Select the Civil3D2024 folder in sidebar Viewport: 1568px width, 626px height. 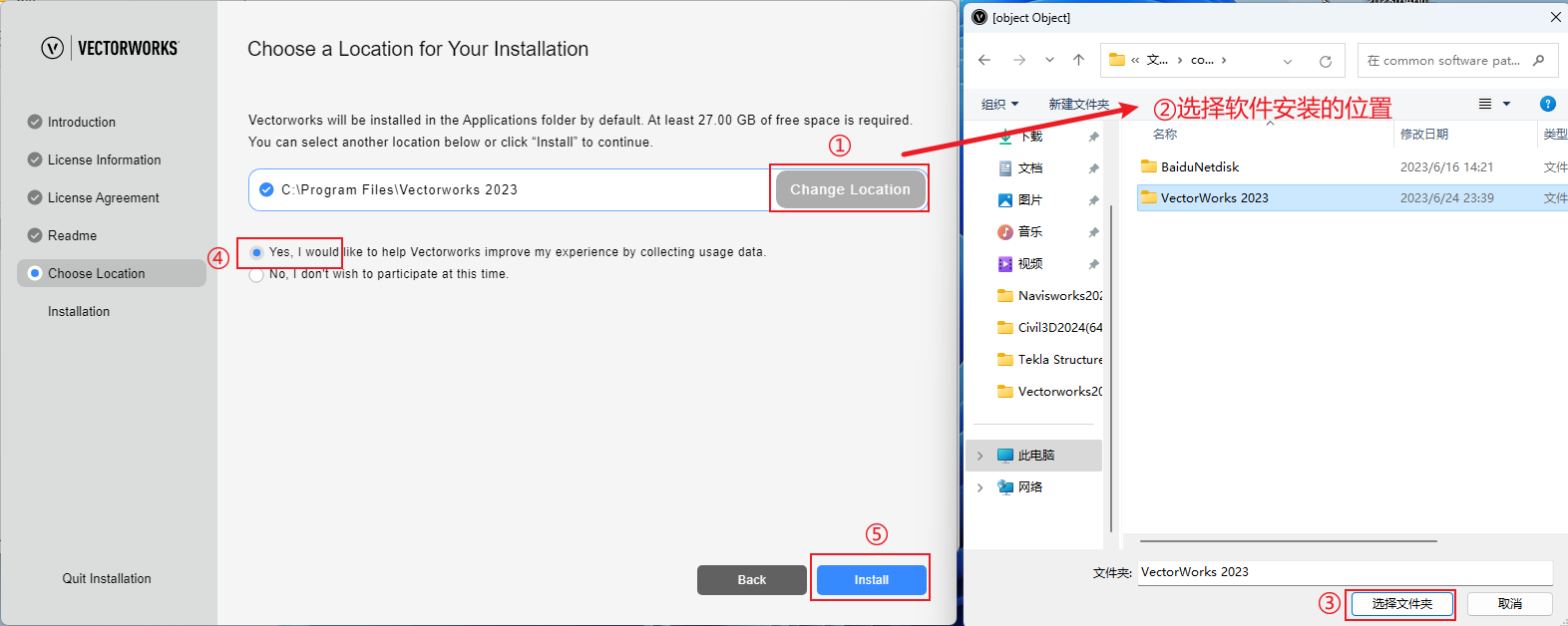tap(1050, 328)
